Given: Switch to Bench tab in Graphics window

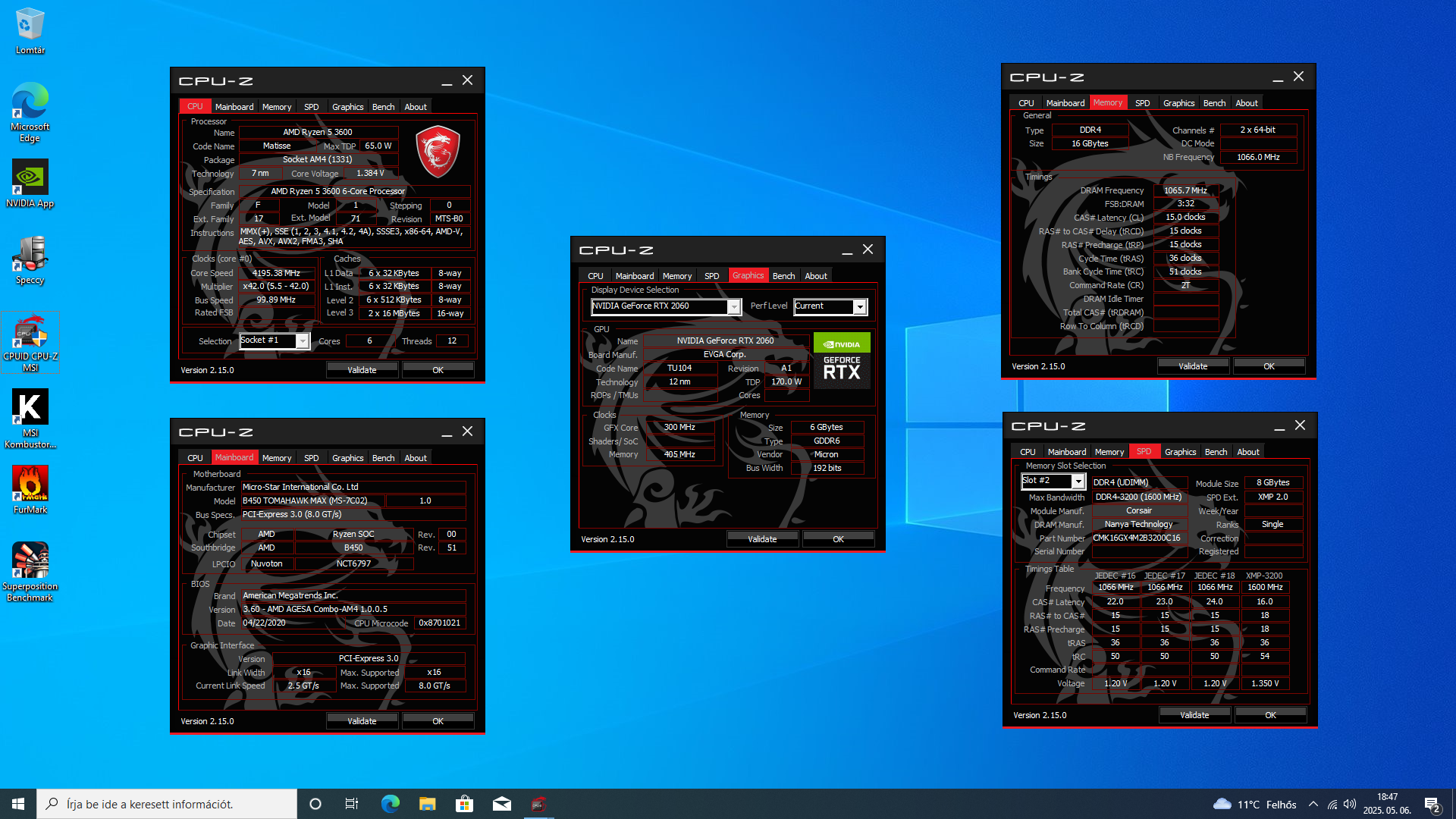Looking at the screenshot, I should pyautogui.click(x=783, y=276).
